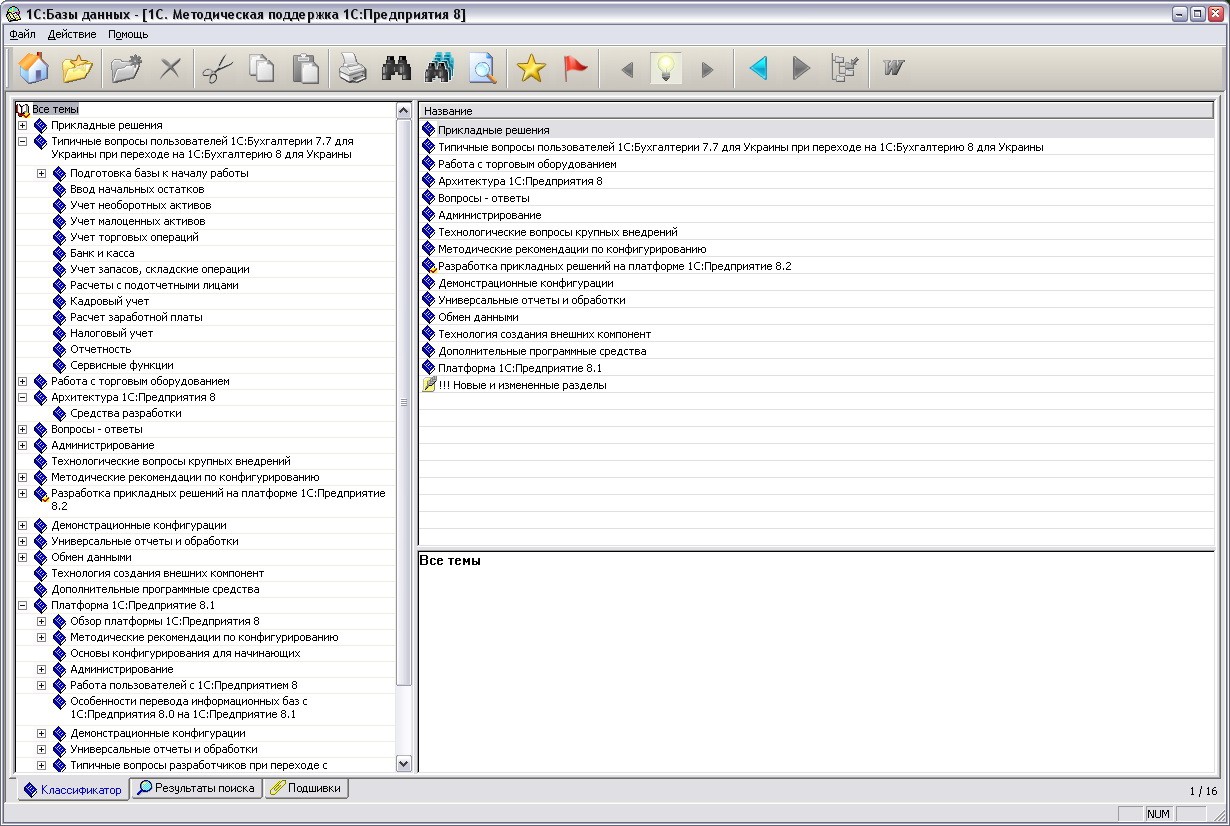The width and height of the screenshot is (1230, 826).
Task: Click the book icon next to 'Все темы'
Action: [23, 109]
